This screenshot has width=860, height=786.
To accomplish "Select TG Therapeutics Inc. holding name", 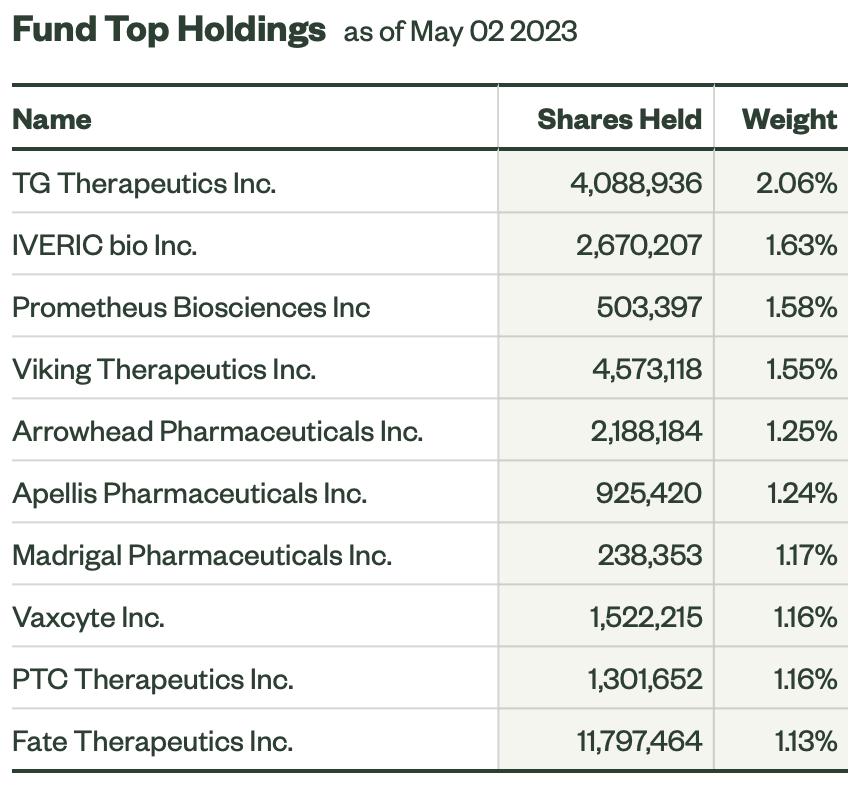I will click(x=144, y=183).
